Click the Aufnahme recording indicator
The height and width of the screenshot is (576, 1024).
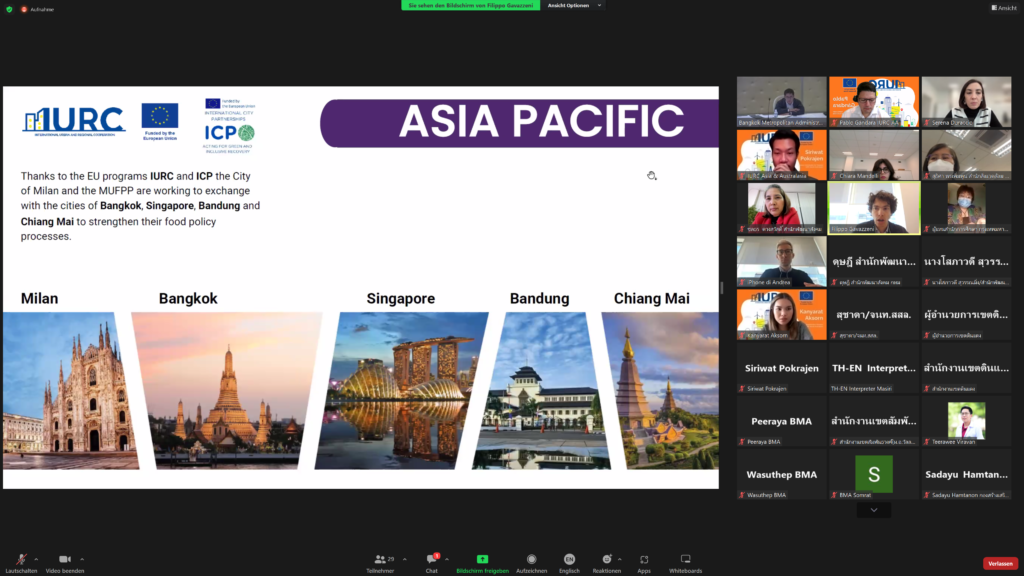pyautogui.click(x=38, y=8)
